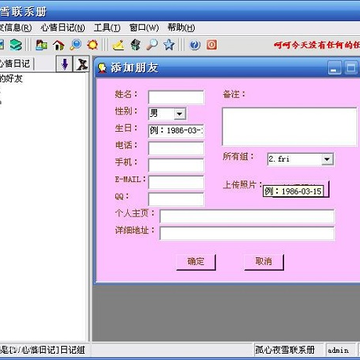Click the purple down arrow panel button
This screenshot has height=360, width=360.
point(65,64)
